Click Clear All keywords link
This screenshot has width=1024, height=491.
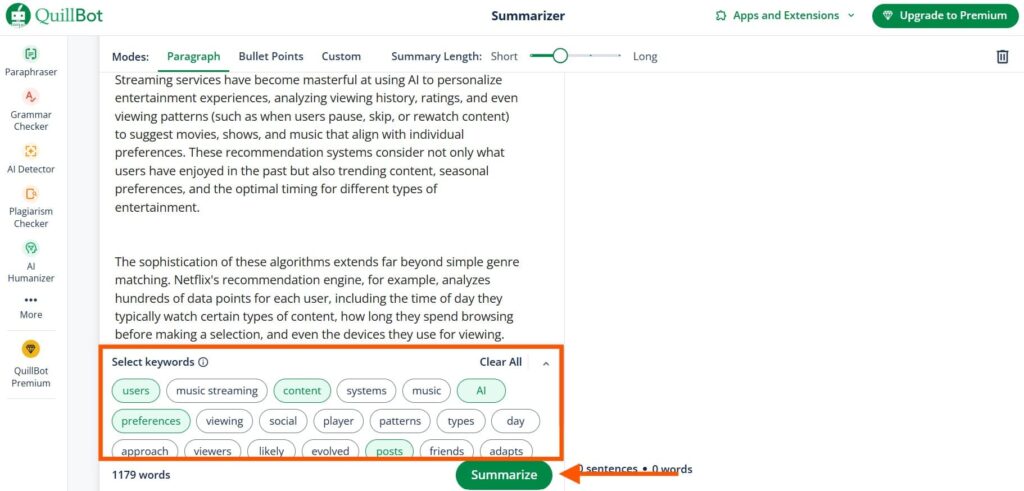(x=501, y=362)
